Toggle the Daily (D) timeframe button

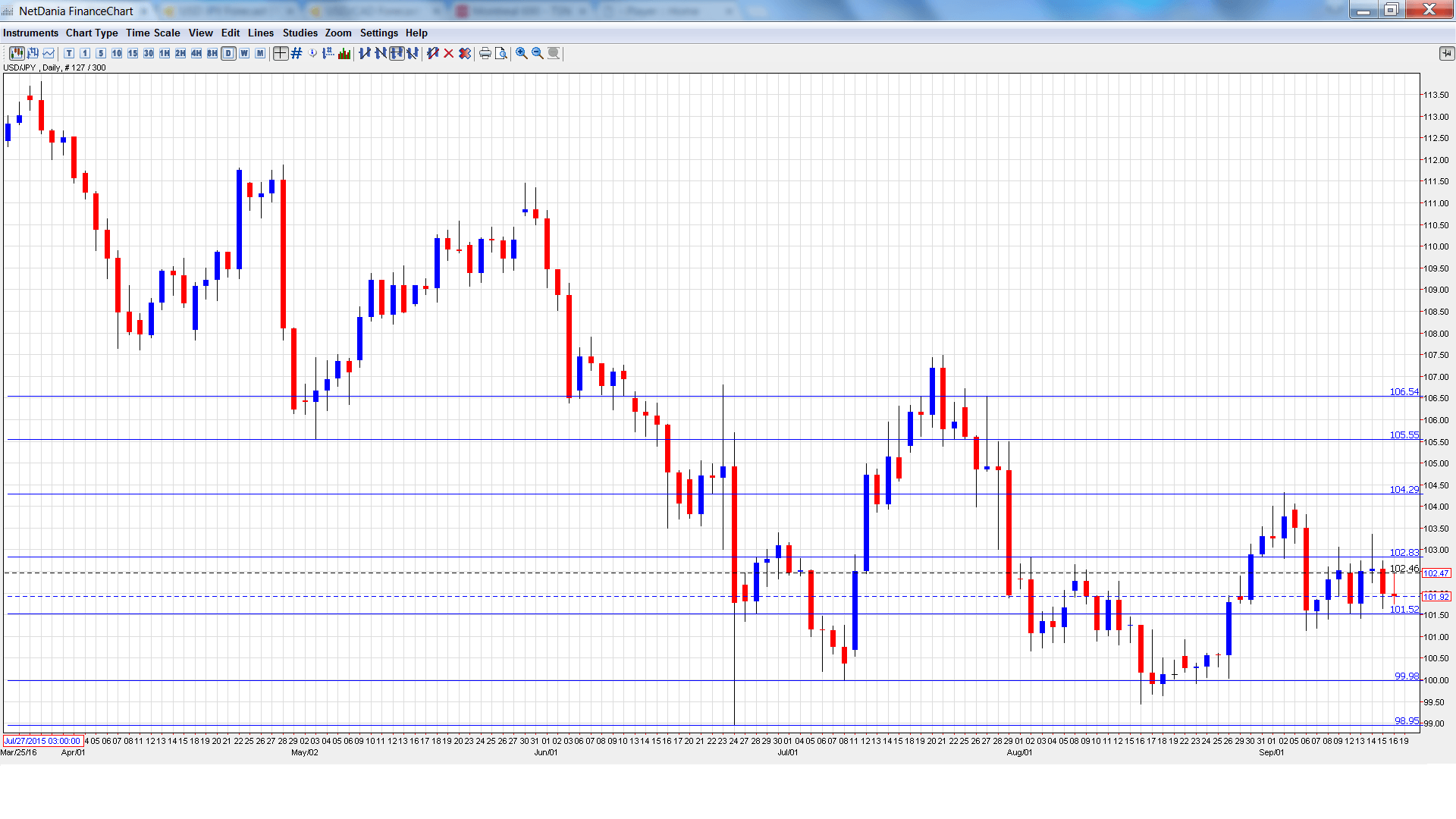point(228,53)
